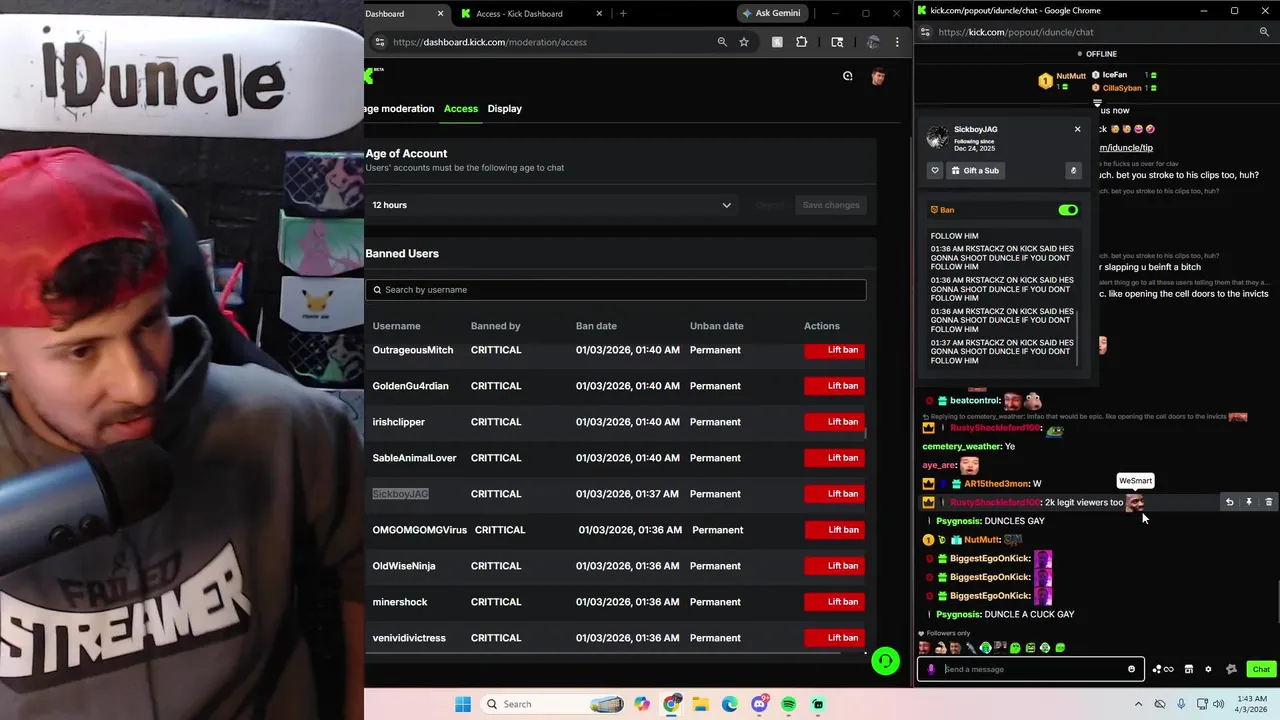1280x720 pixels.
Task: Open a new browser tab with the plus button
Action: click(623, 13)
